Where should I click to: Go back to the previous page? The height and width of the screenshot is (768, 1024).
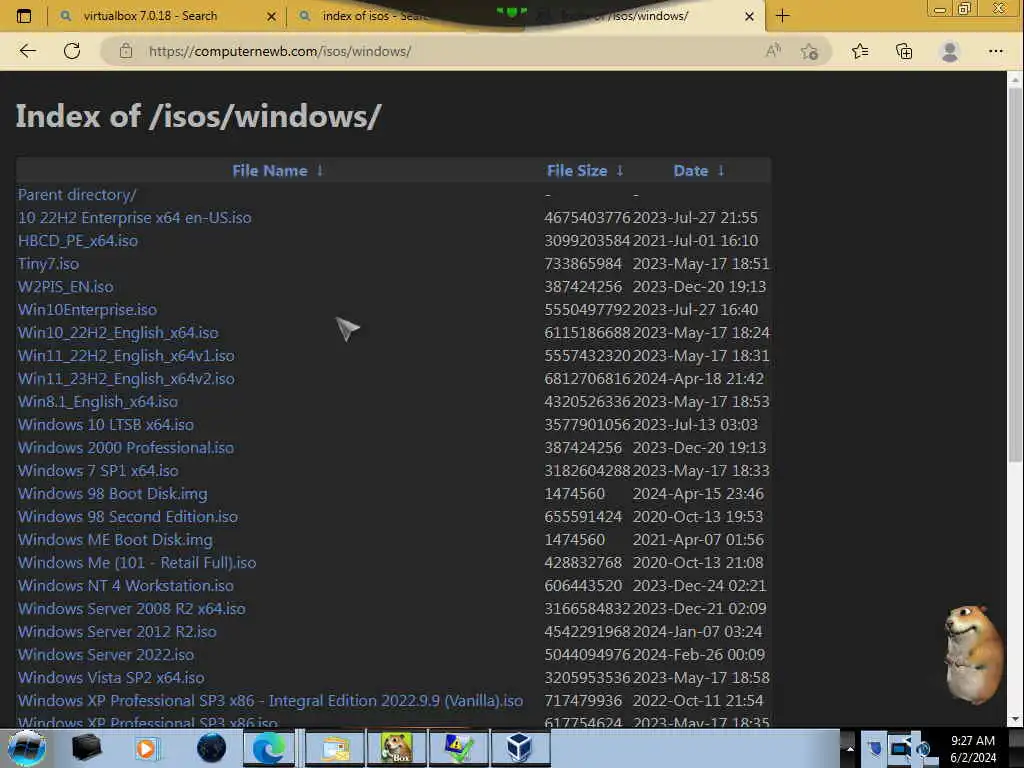coord(27,51)
